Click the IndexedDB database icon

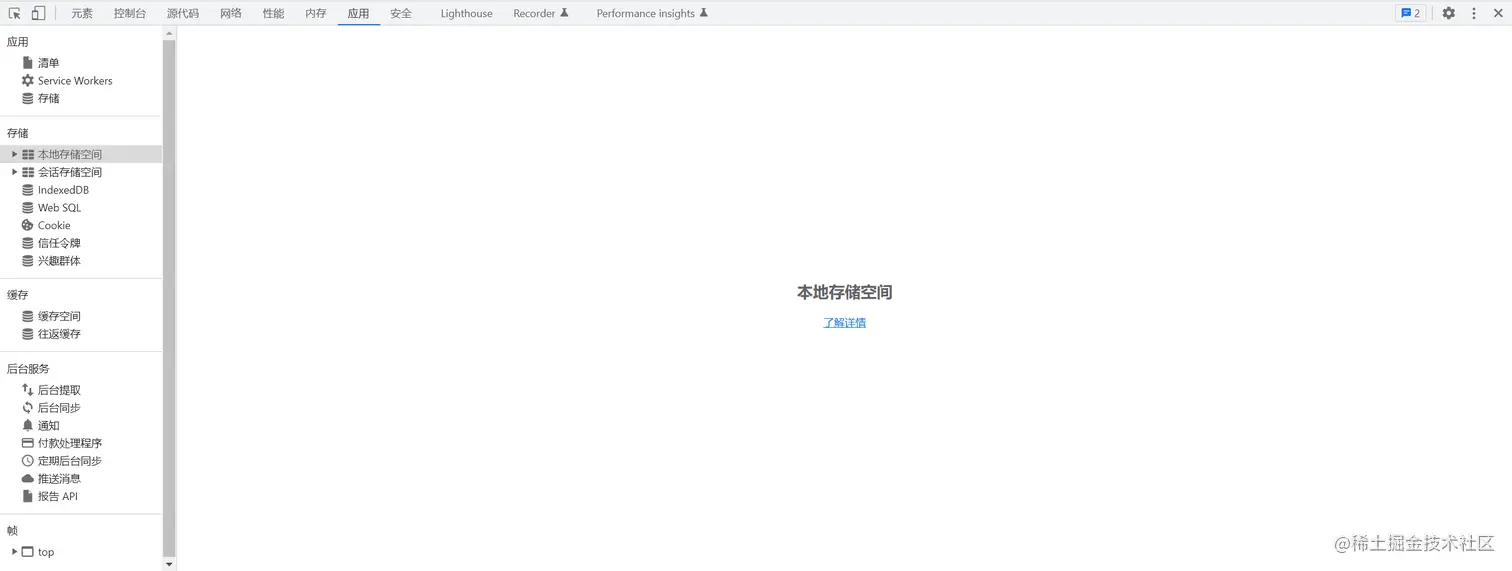pyautogui.click(x=28, y=190)
